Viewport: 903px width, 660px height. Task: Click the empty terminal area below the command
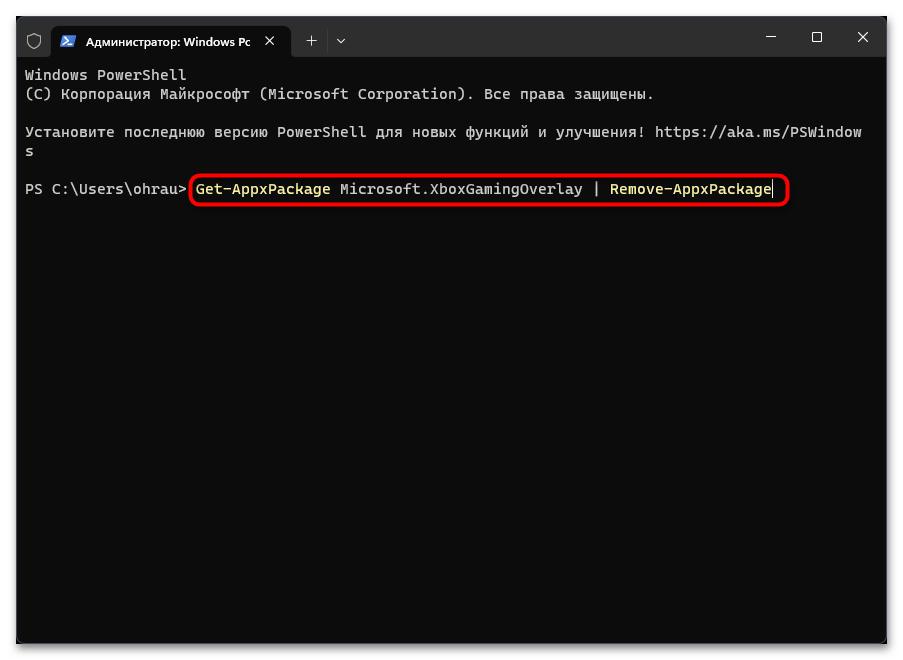pyautogui.click(x=452, y=420)
